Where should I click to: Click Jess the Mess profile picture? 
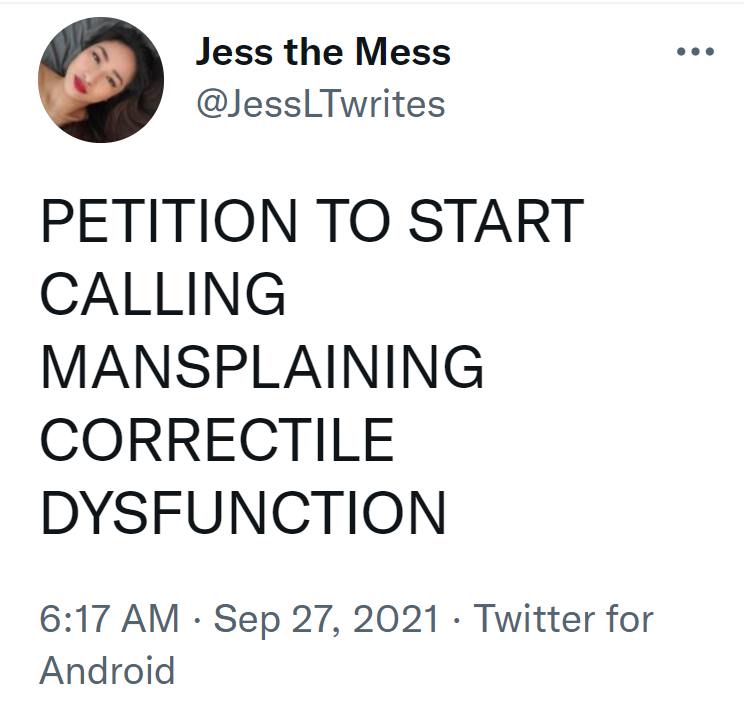point(101,79)
